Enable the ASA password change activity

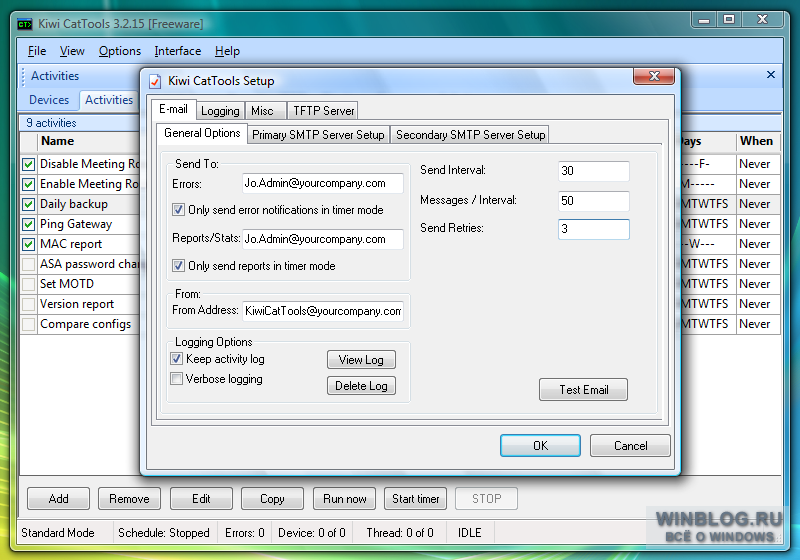29,264
